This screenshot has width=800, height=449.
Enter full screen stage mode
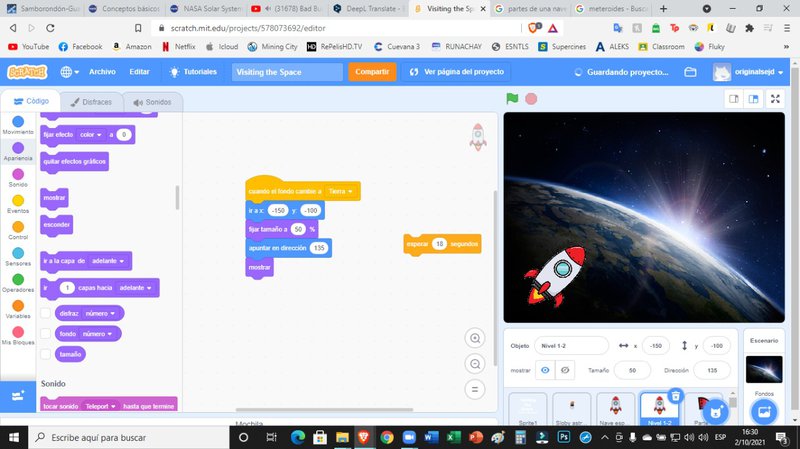click(775, 99)
